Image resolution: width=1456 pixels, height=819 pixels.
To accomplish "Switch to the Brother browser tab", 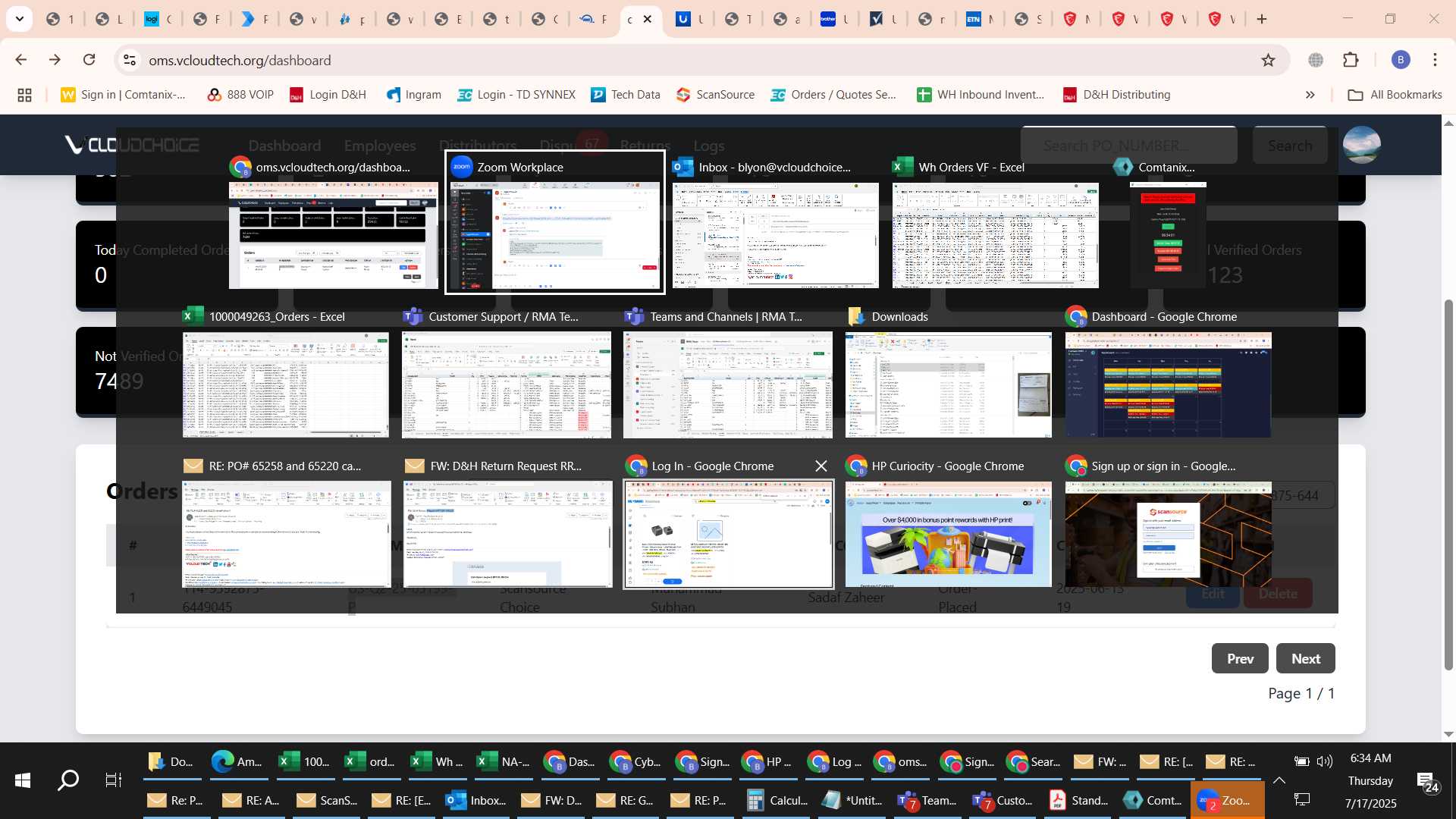I will 835,19.
